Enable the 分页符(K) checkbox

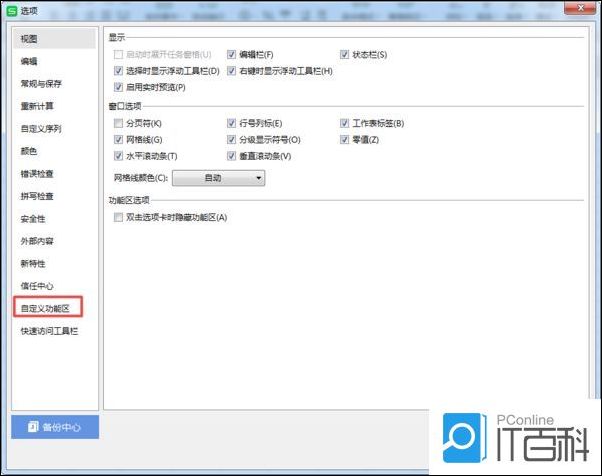click(x=119, y=123)
